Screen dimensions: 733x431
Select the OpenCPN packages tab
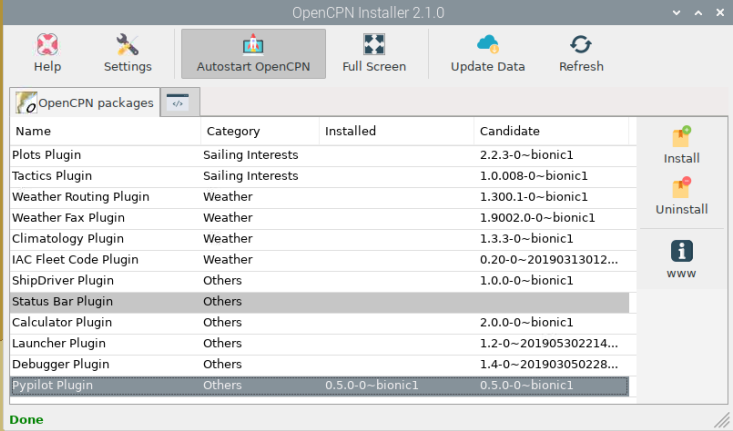85,102
